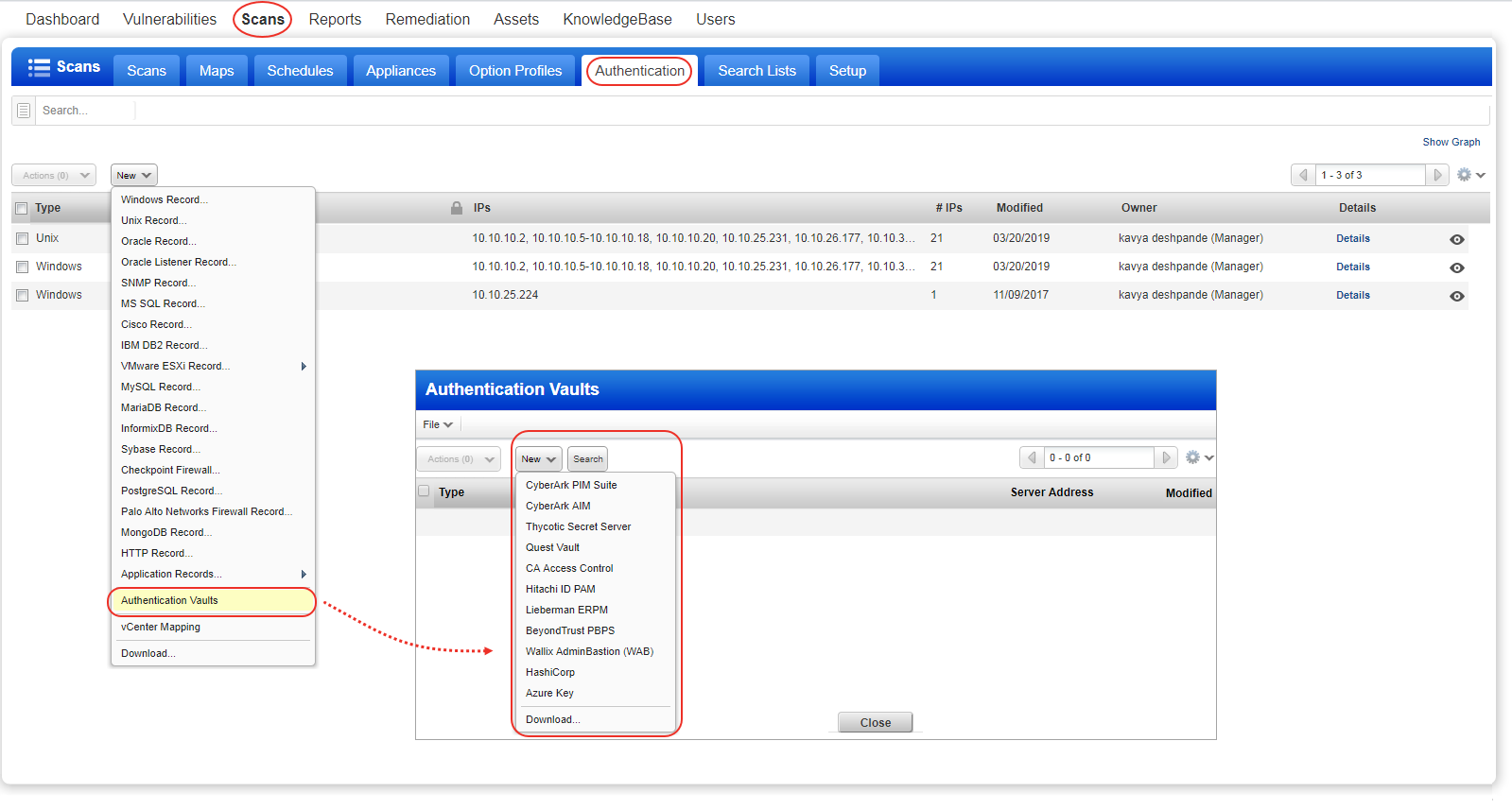This screenshot has width=1512, height=810.
Task: Switch to the Appliances tab
Action: click(401, 71)
